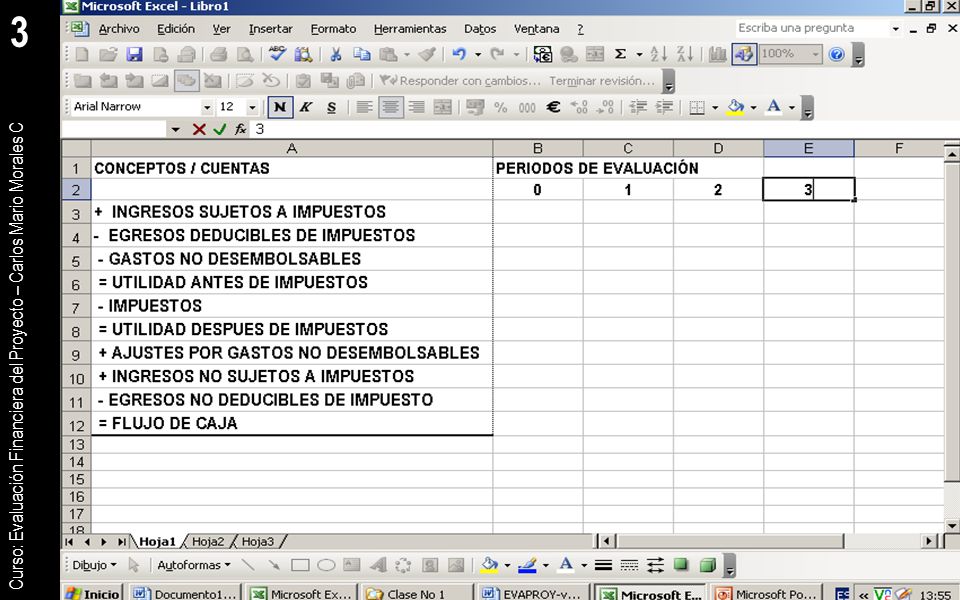Click the Fill Color paint bucket swatch
Viewport: 960px width, 600px height.
click(x=735, y=107)
